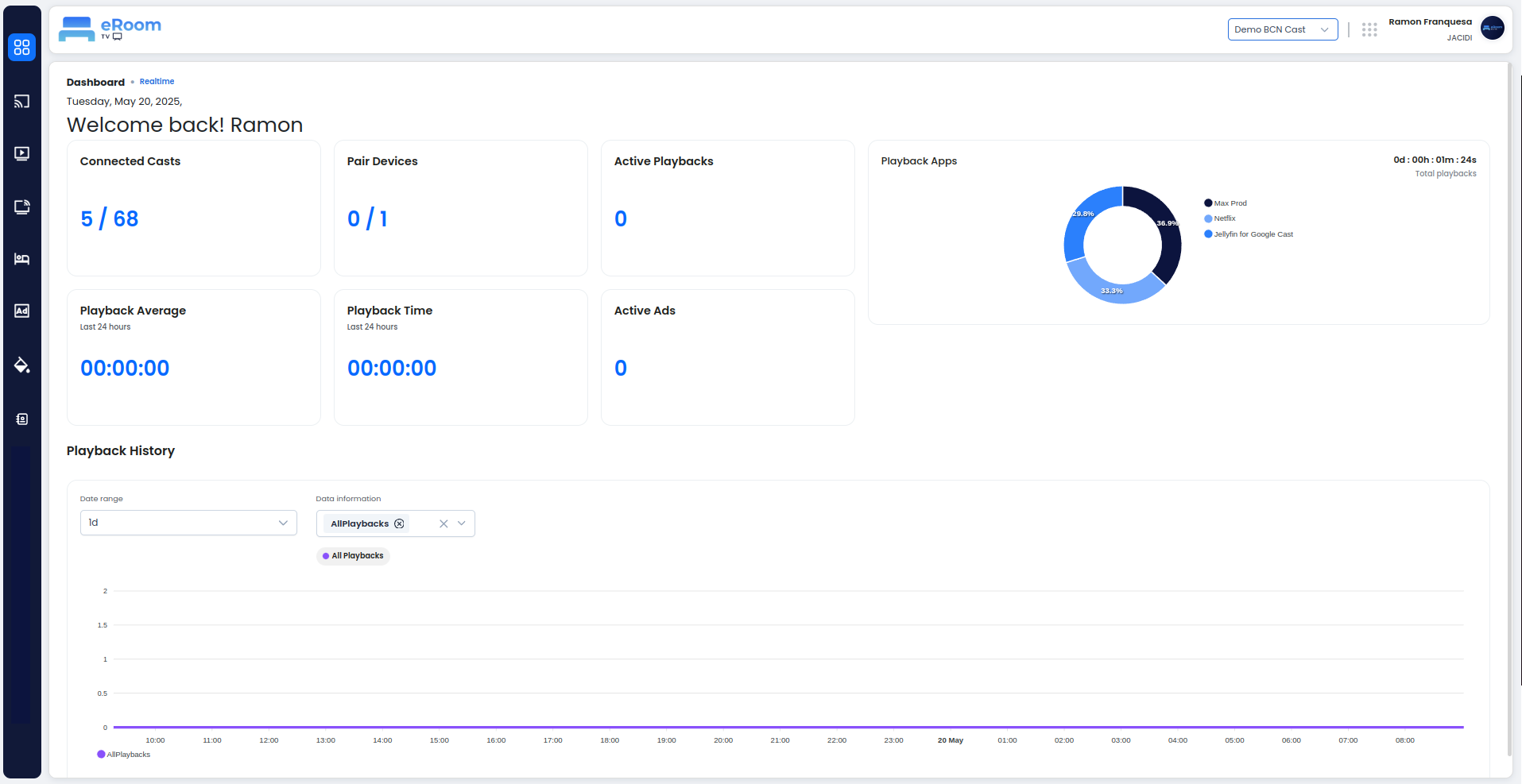1522x784 pixels.
Task: Open the playback screen sidebar icon
Action: tap(22, 153)
